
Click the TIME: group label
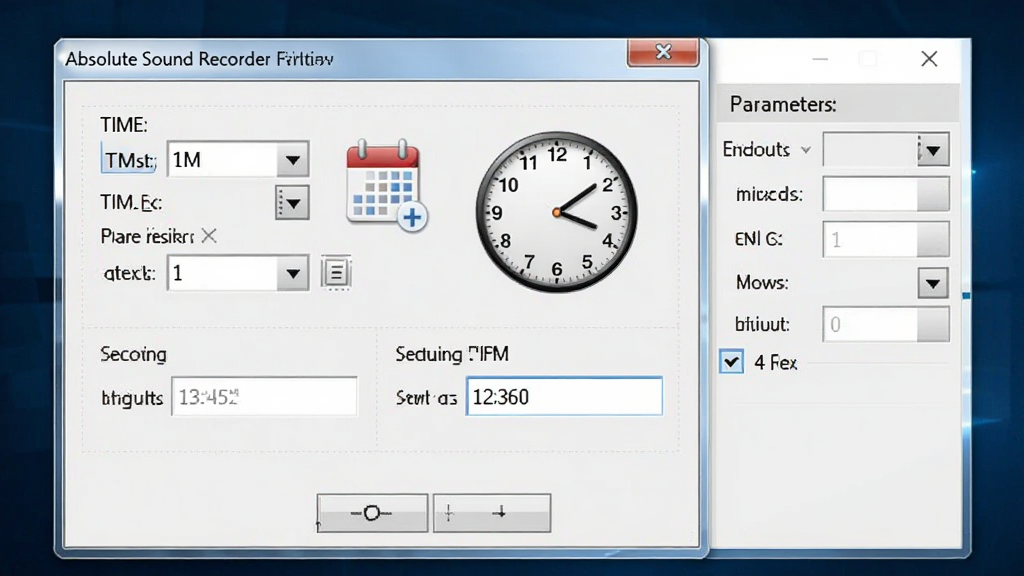coord(124,125)
